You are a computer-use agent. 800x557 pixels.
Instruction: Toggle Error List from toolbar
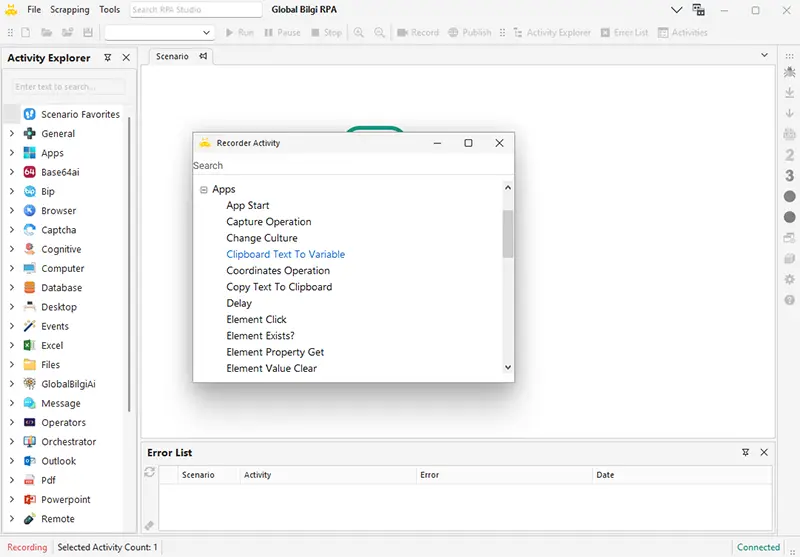tap(624, 33)
